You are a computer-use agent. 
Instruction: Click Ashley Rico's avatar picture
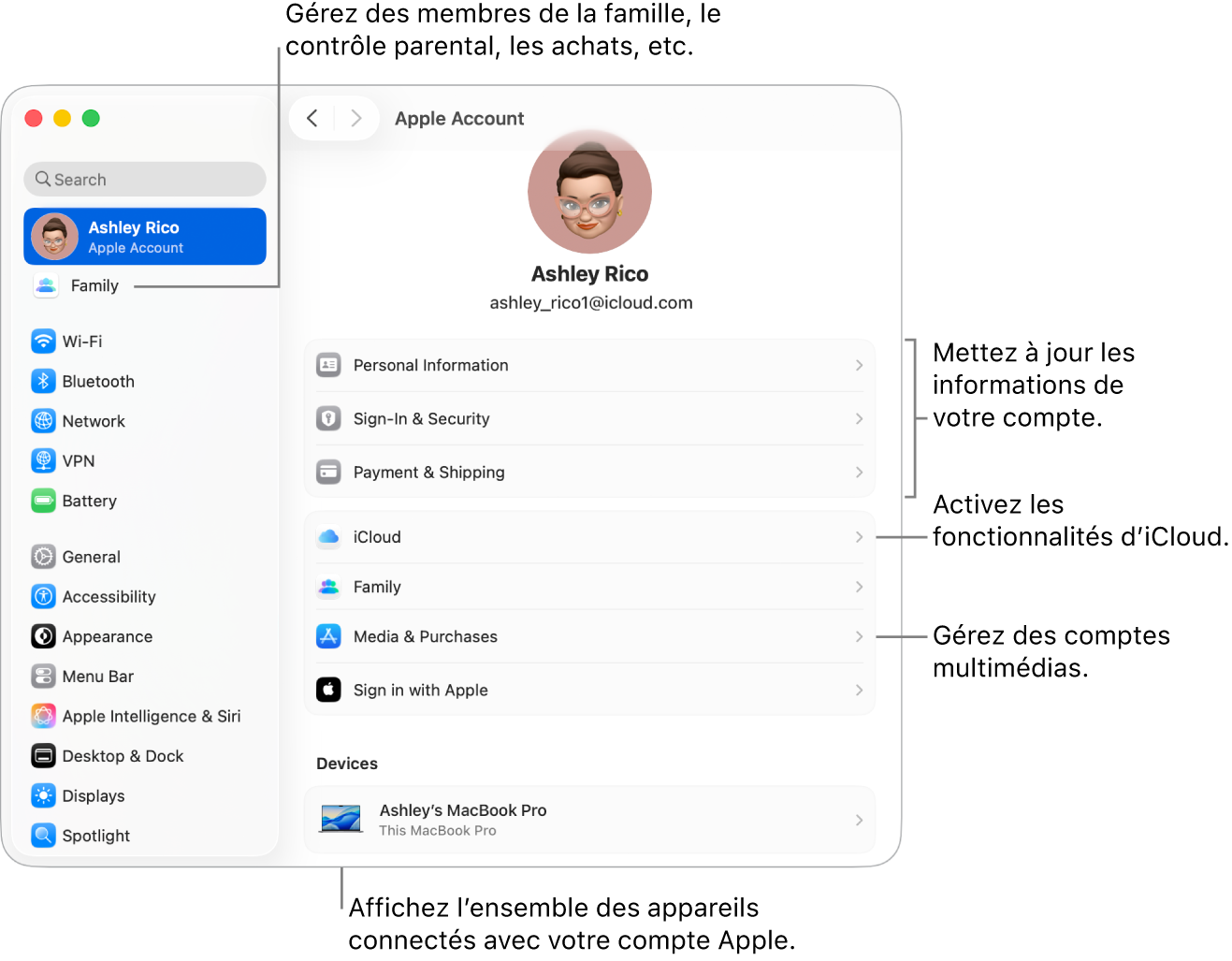point(589,191)
